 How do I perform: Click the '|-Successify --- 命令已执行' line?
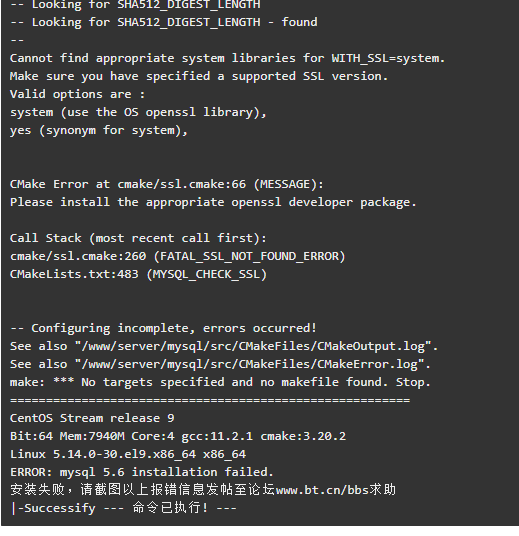tap(123, 508)
